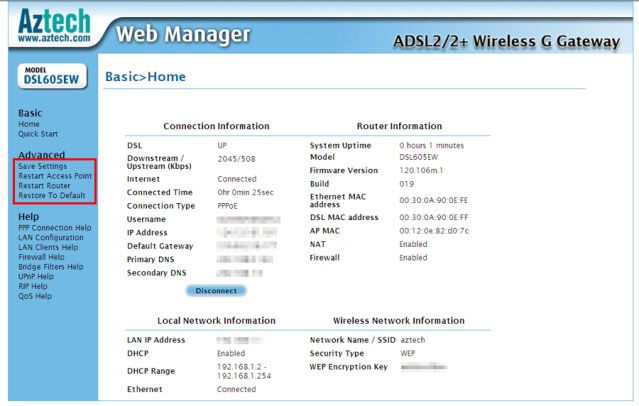Click the WEP Encryption Key label
Viewport: 639px width, 406px height.
348,367
